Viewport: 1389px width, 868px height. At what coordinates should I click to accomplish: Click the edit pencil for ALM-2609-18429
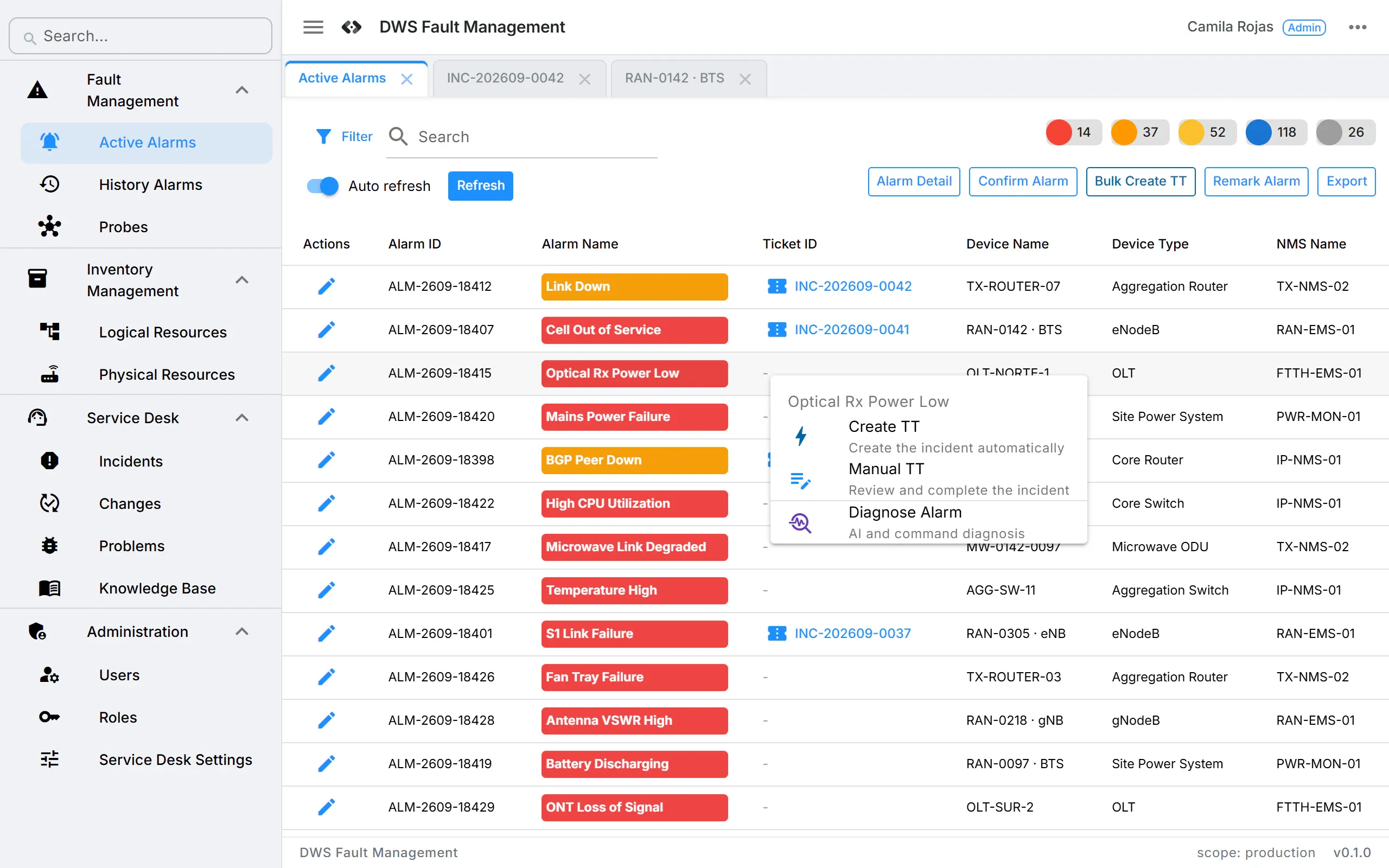[x=326, y=807]
